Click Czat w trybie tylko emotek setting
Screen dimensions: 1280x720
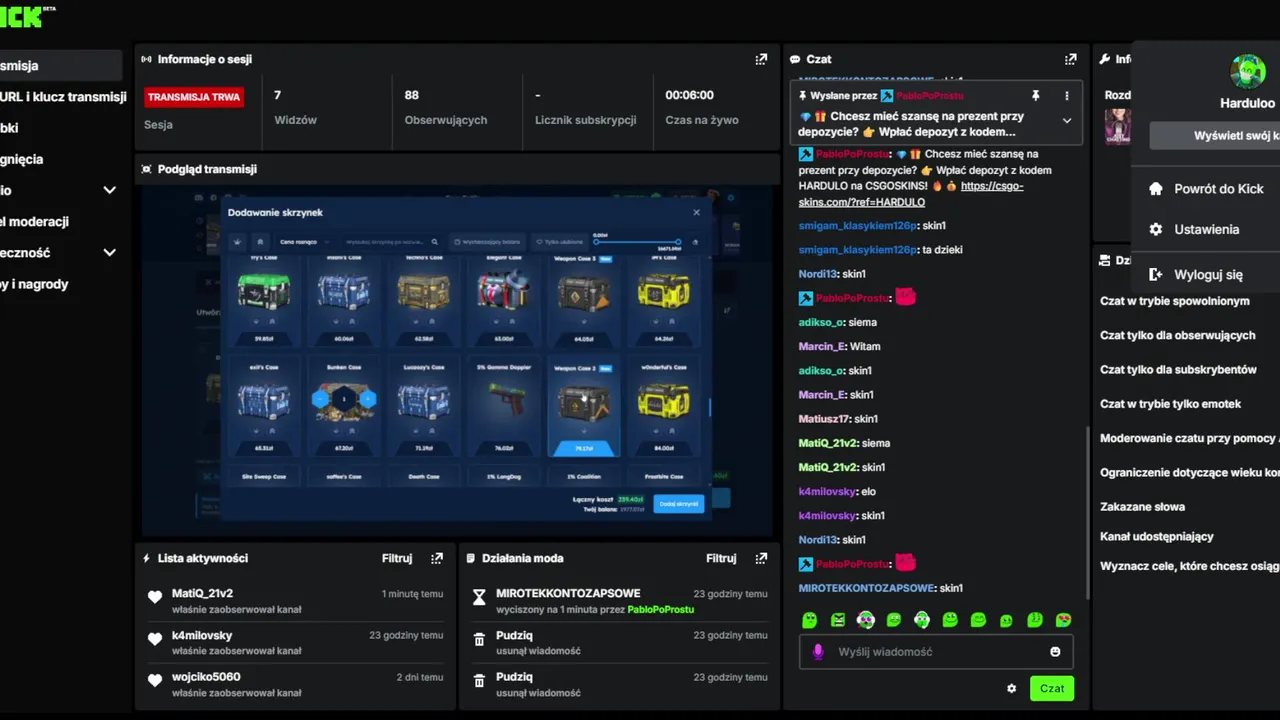tap(1170, 404)
